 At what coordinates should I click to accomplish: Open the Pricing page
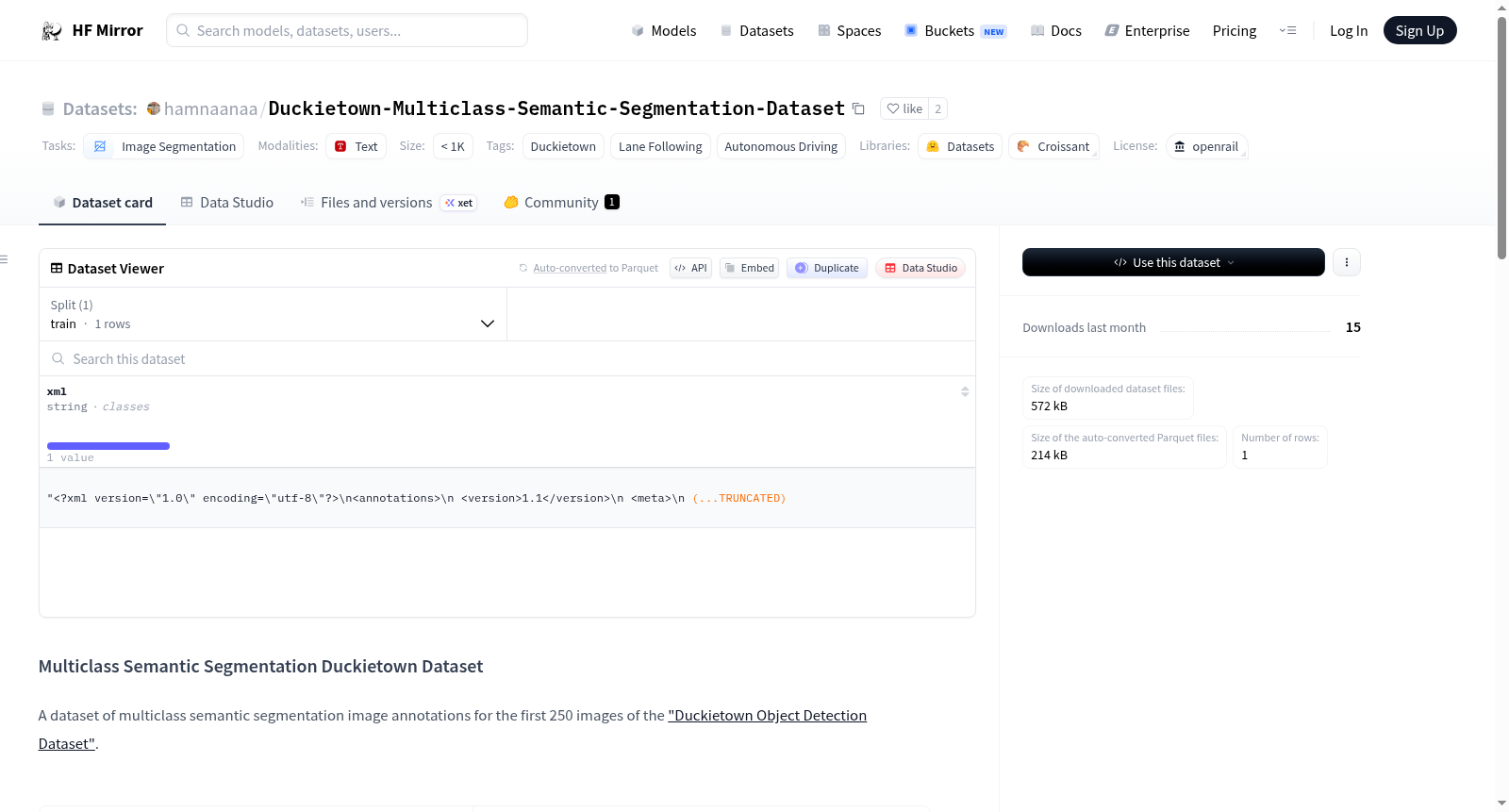1234,31
